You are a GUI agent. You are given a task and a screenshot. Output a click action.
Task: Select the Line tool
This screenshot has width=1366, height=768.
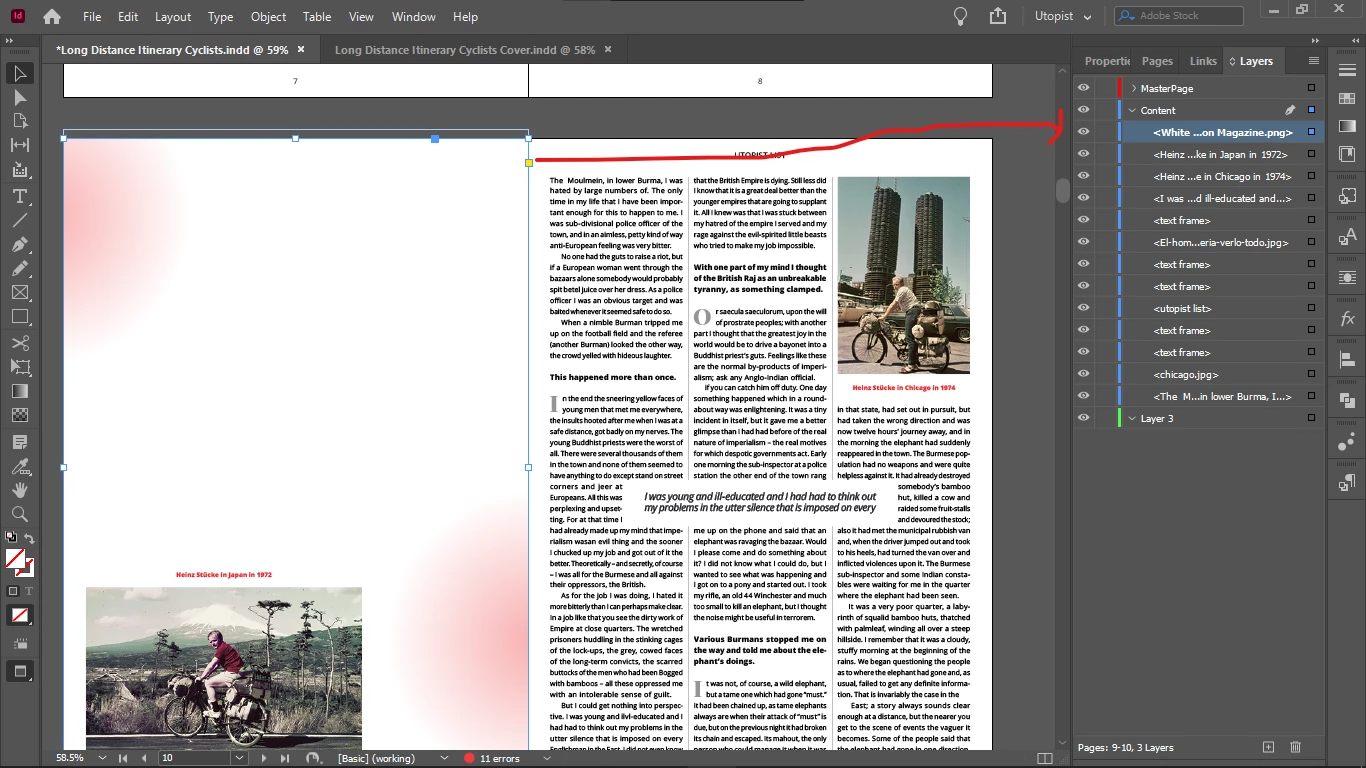(19, 220)
